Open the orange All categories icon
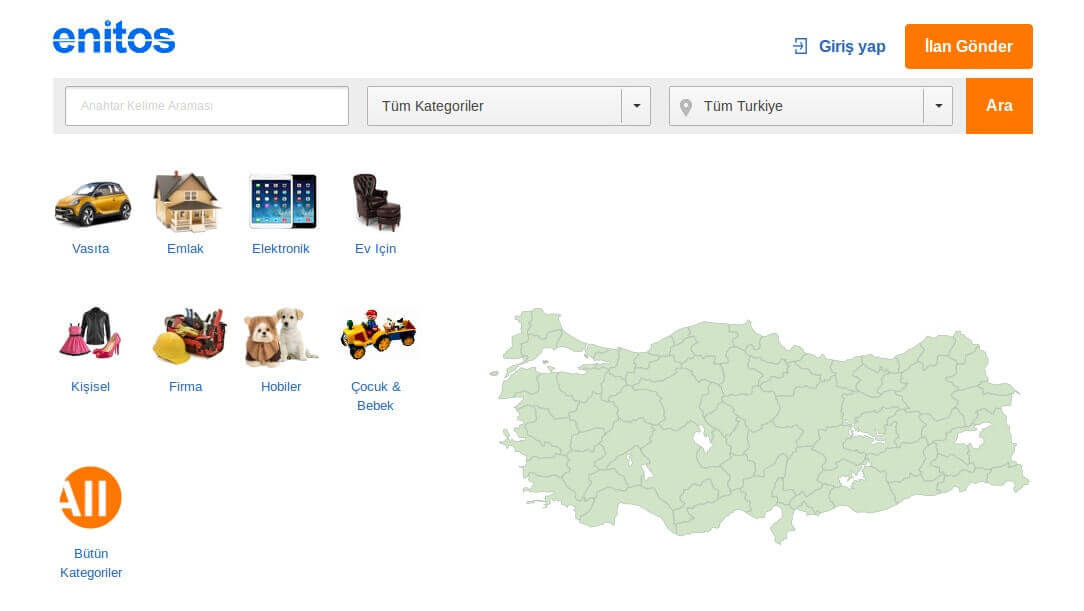This screenshot has height=611, width=1084. point(91,497)
